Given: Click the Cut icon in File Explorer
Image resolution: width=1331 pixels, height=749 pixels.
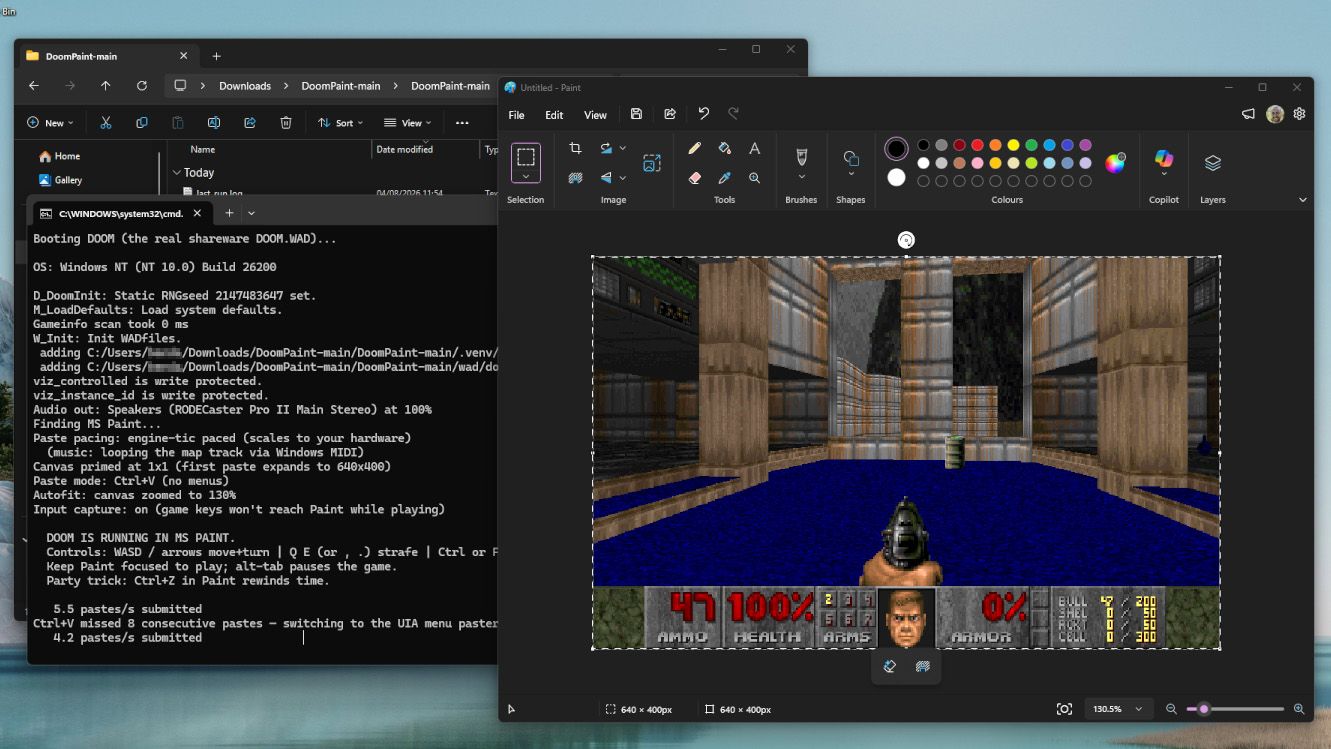Looking at the screenshot, I should [105, 123].
